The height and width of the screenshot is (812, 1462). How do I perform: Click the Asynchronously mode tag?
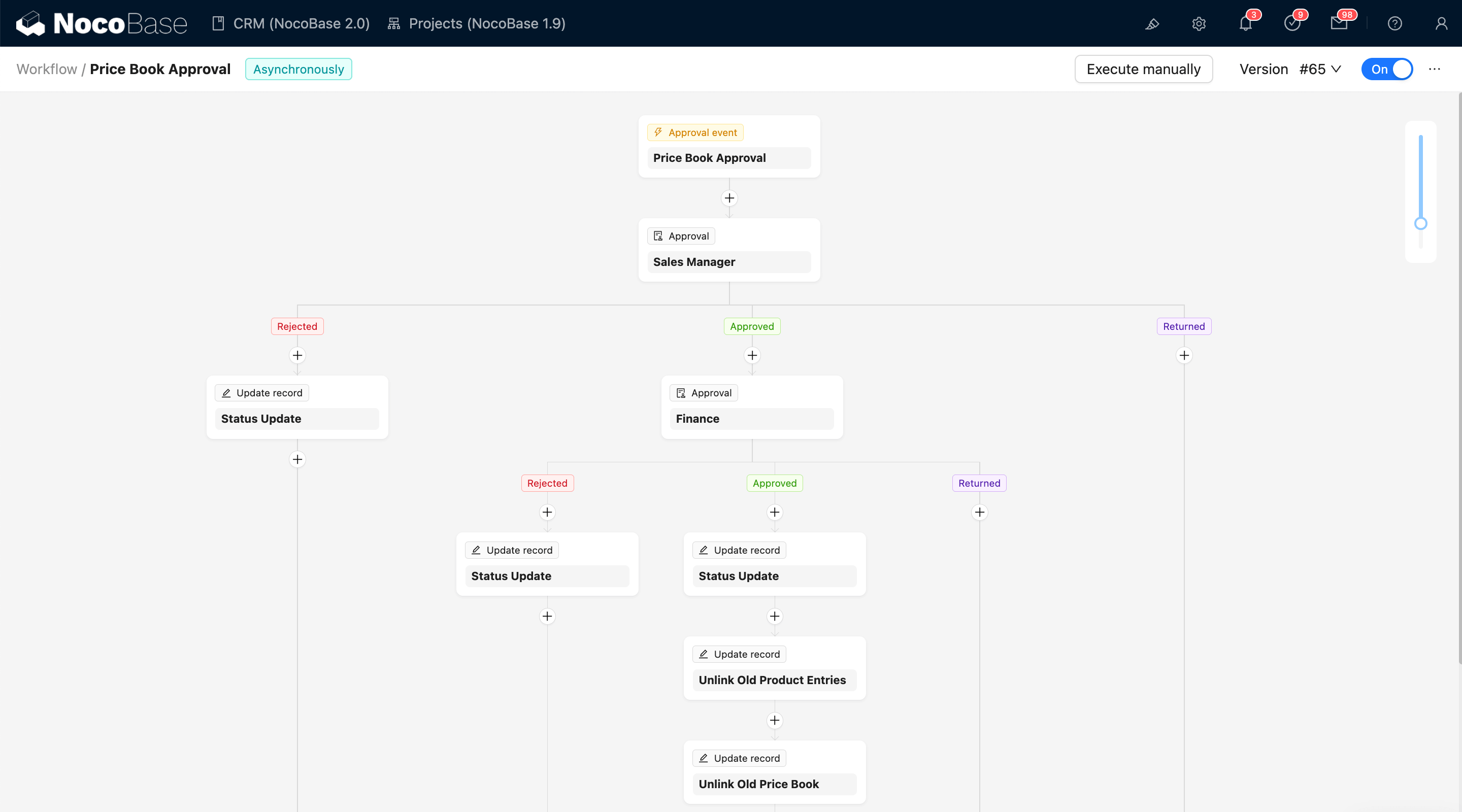tap(298, 69)
